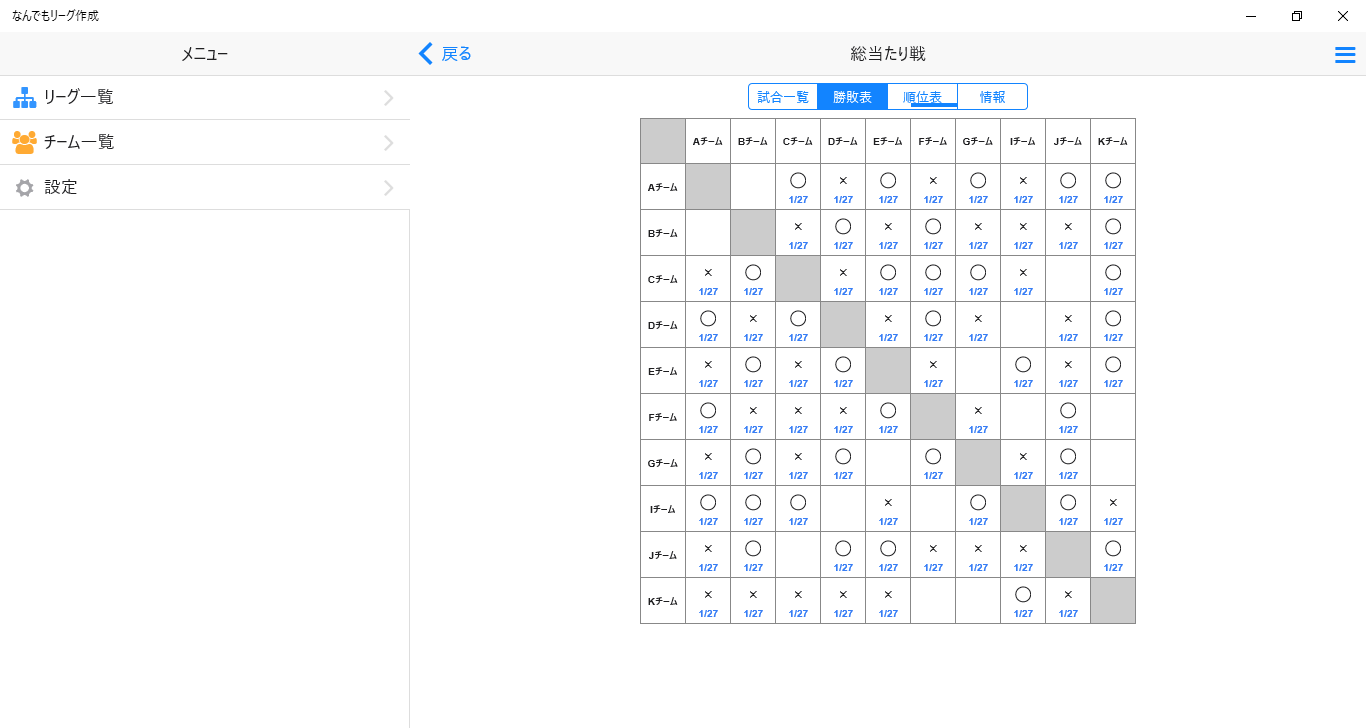This screenshot has width=1366, height=728.
Task: Click the empty cell between Aチーム and Bチーム
Action: pos(753,186)
